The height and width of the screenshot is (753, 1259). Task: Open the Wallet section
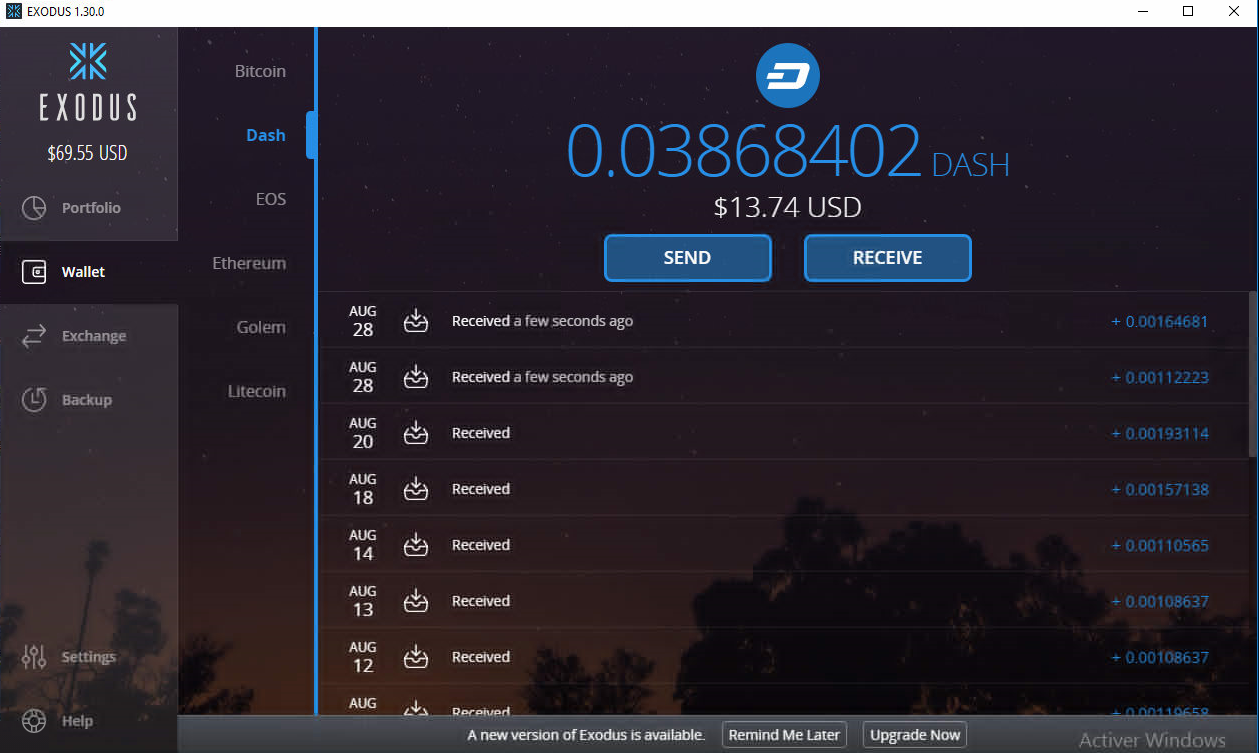[x=89, y=272]
